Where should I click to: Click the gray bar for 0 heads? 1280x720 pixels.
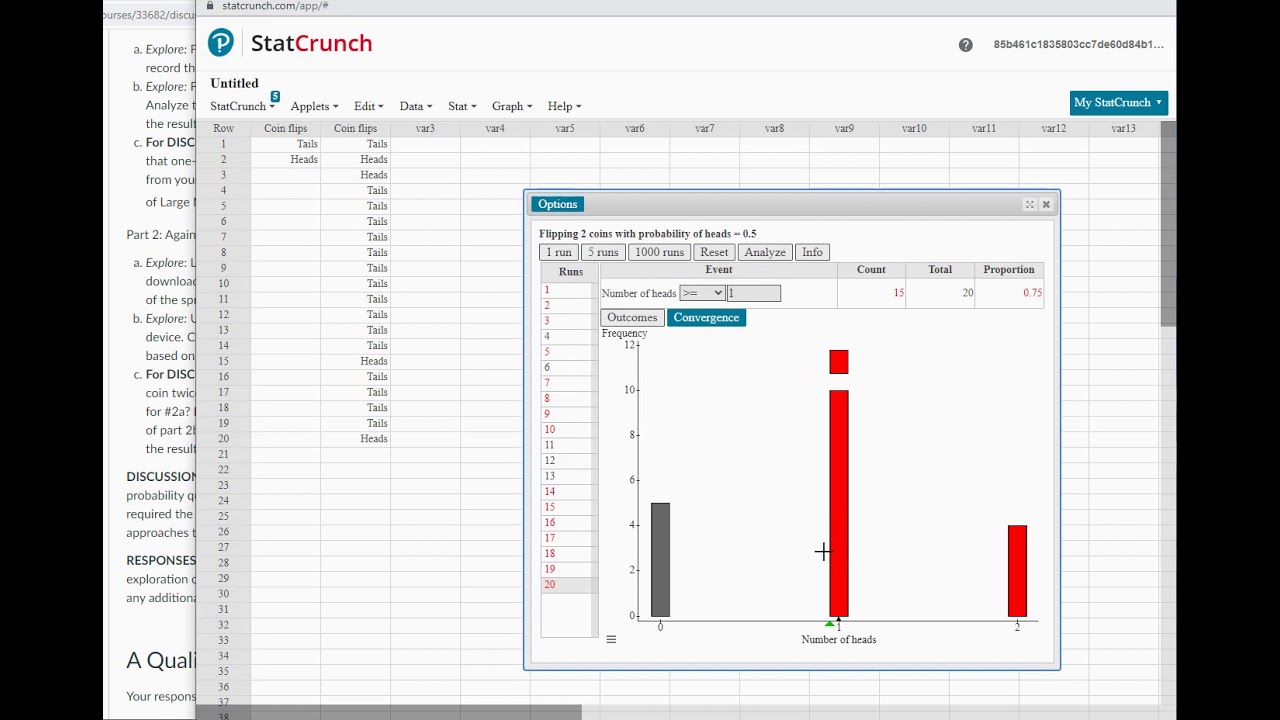660,560
